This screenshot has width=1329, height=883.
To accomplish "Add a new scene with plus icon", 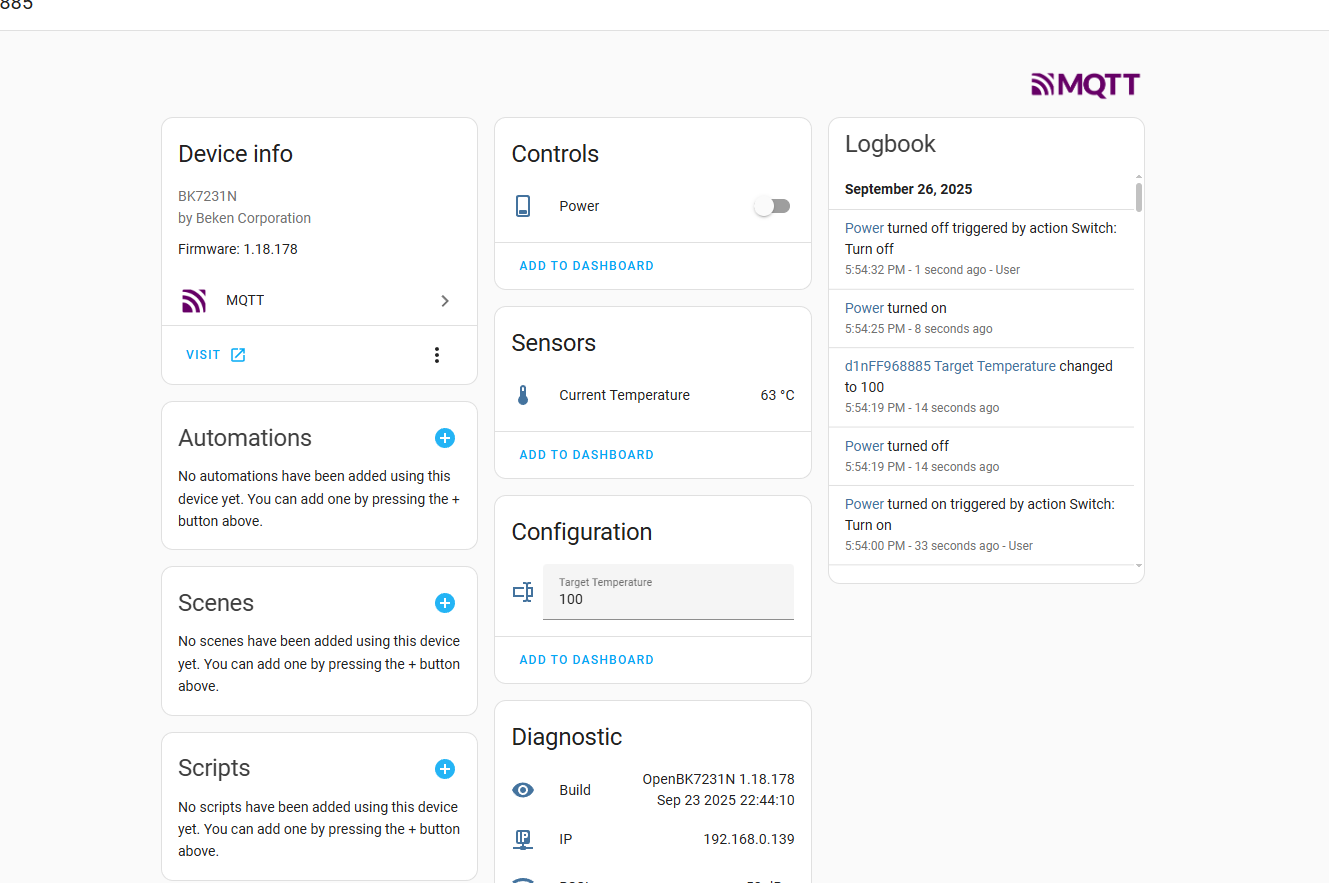I will point(445,603).
